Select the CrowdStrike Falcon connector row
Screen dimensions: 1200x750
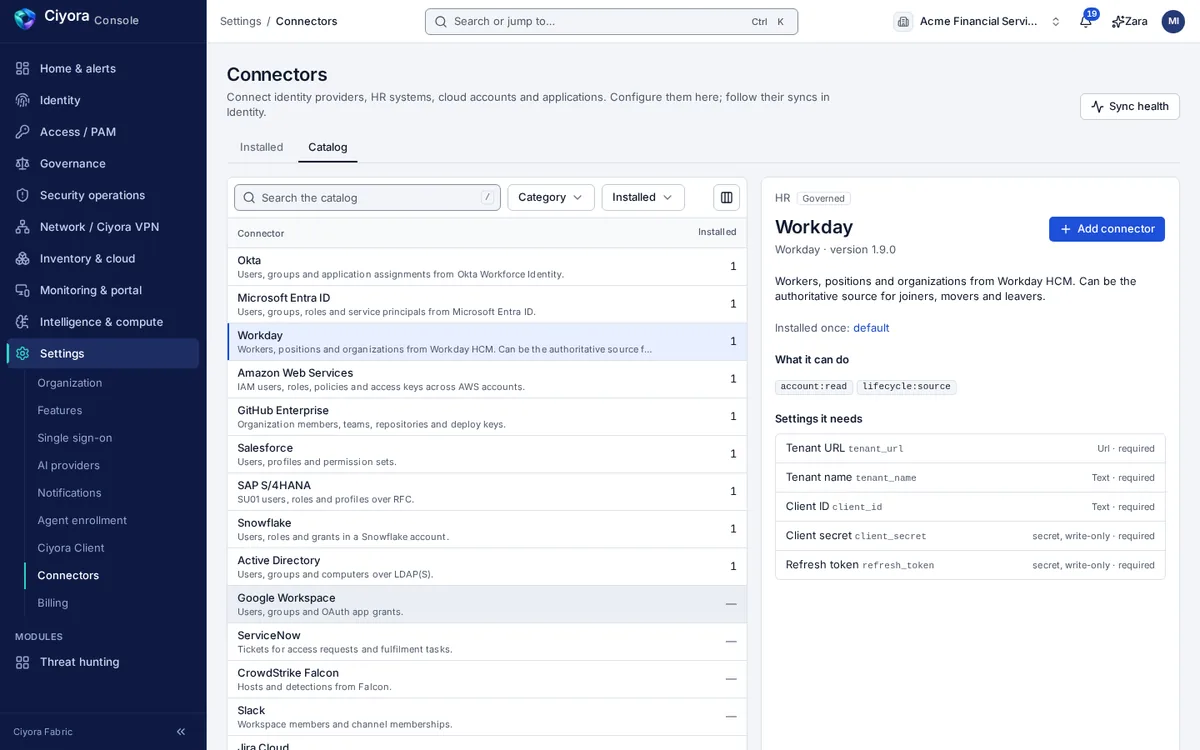pyautogui.click(x=487, y=679)
